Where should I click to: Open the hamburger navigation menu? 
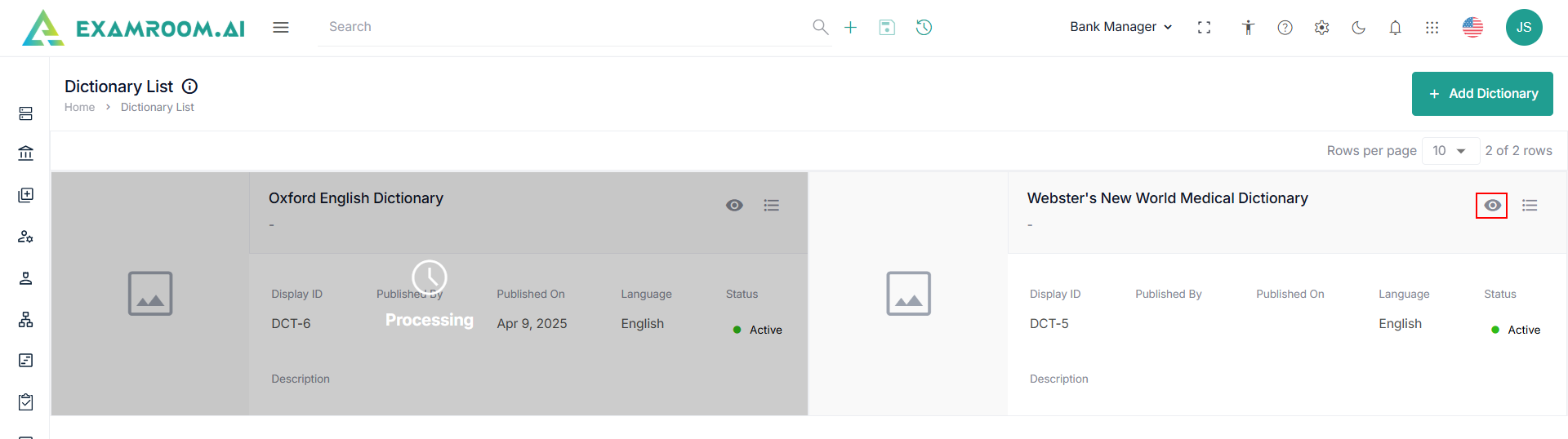[281, 28]
